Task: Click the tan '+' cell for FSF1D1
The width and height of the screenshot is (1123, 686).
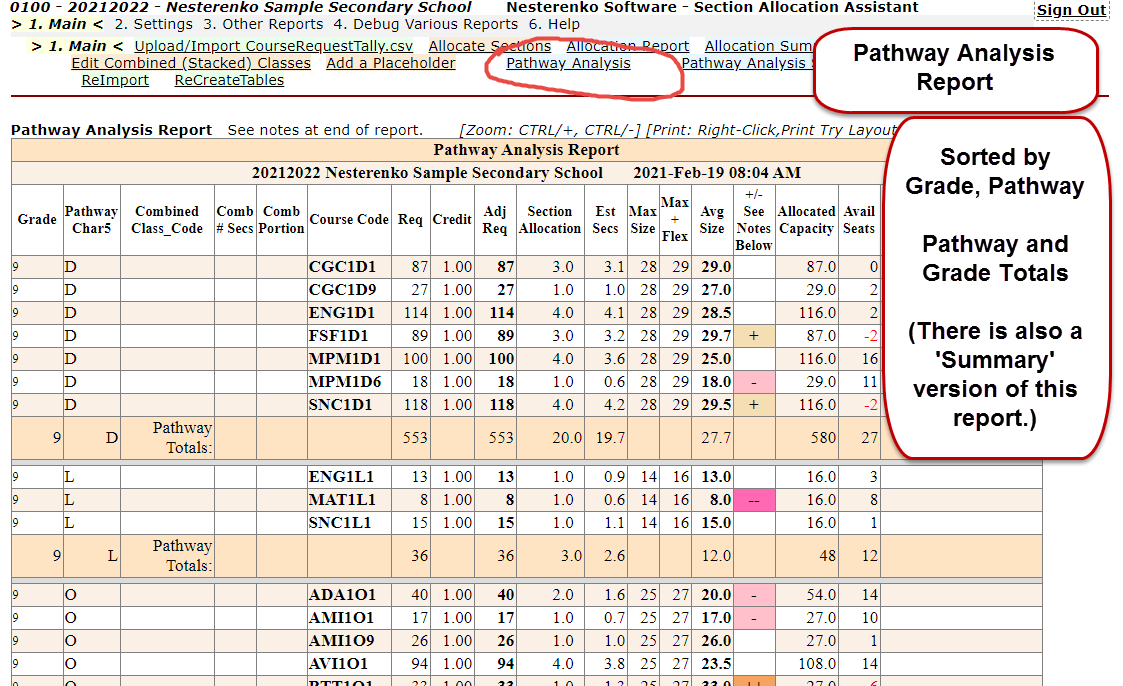Action: pyautogui.click(x=753, y=336)
